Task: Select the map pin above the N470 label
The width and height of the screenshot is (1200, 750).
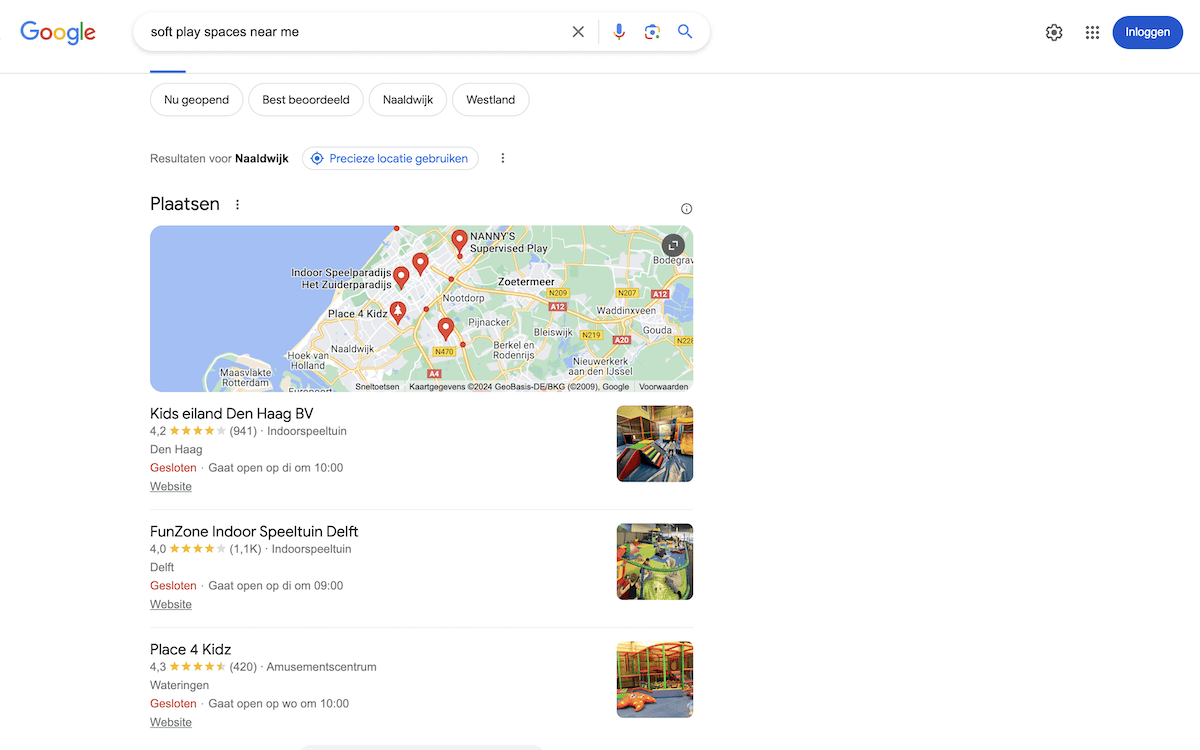Action: point(446,329)
